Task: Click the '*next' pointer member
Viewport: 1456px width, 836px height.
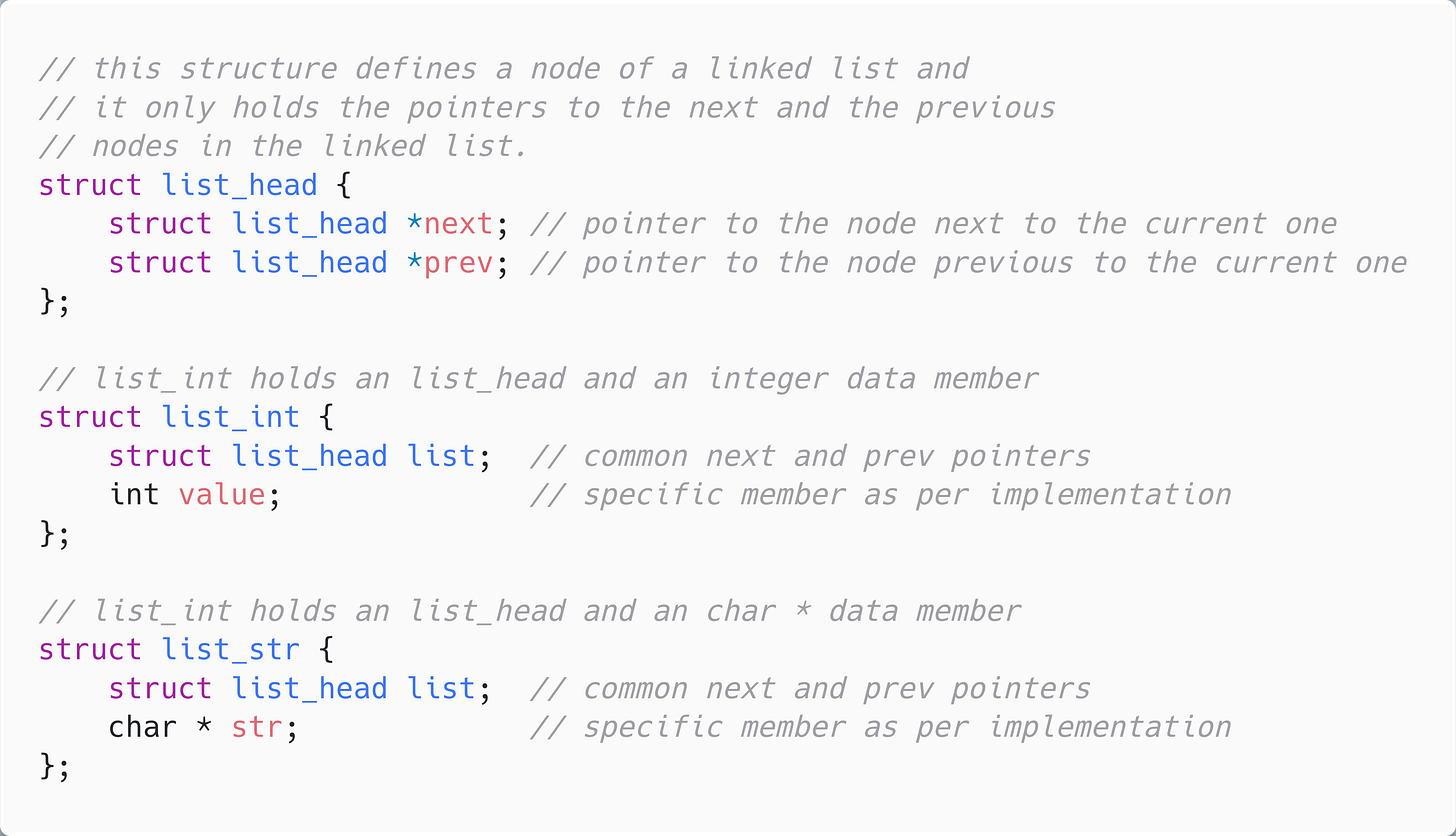Action: pyautogui.click(x=450, y=224)
